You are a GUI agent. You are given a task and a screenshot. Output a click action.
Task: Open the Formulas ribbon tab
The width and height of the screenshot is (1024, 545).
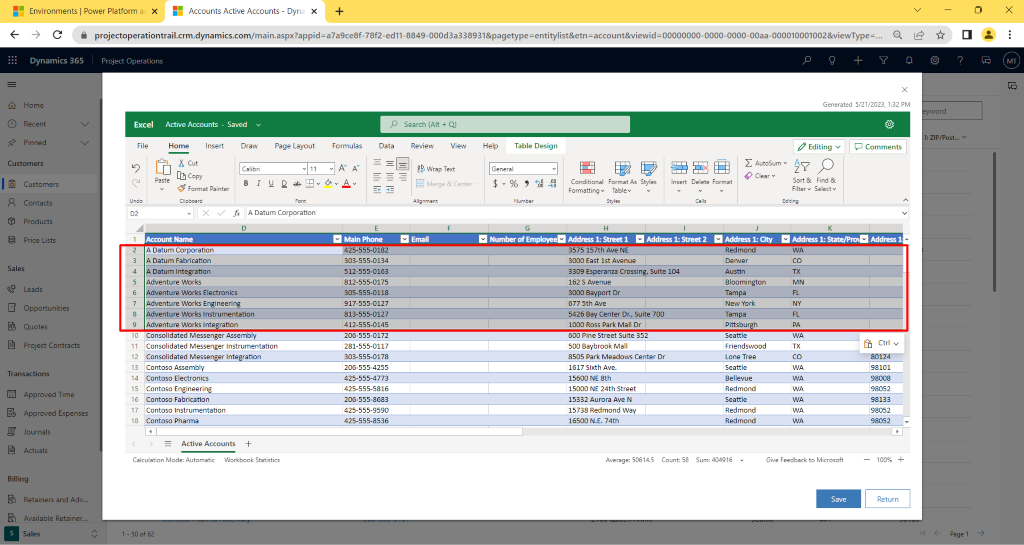point(347,146)
